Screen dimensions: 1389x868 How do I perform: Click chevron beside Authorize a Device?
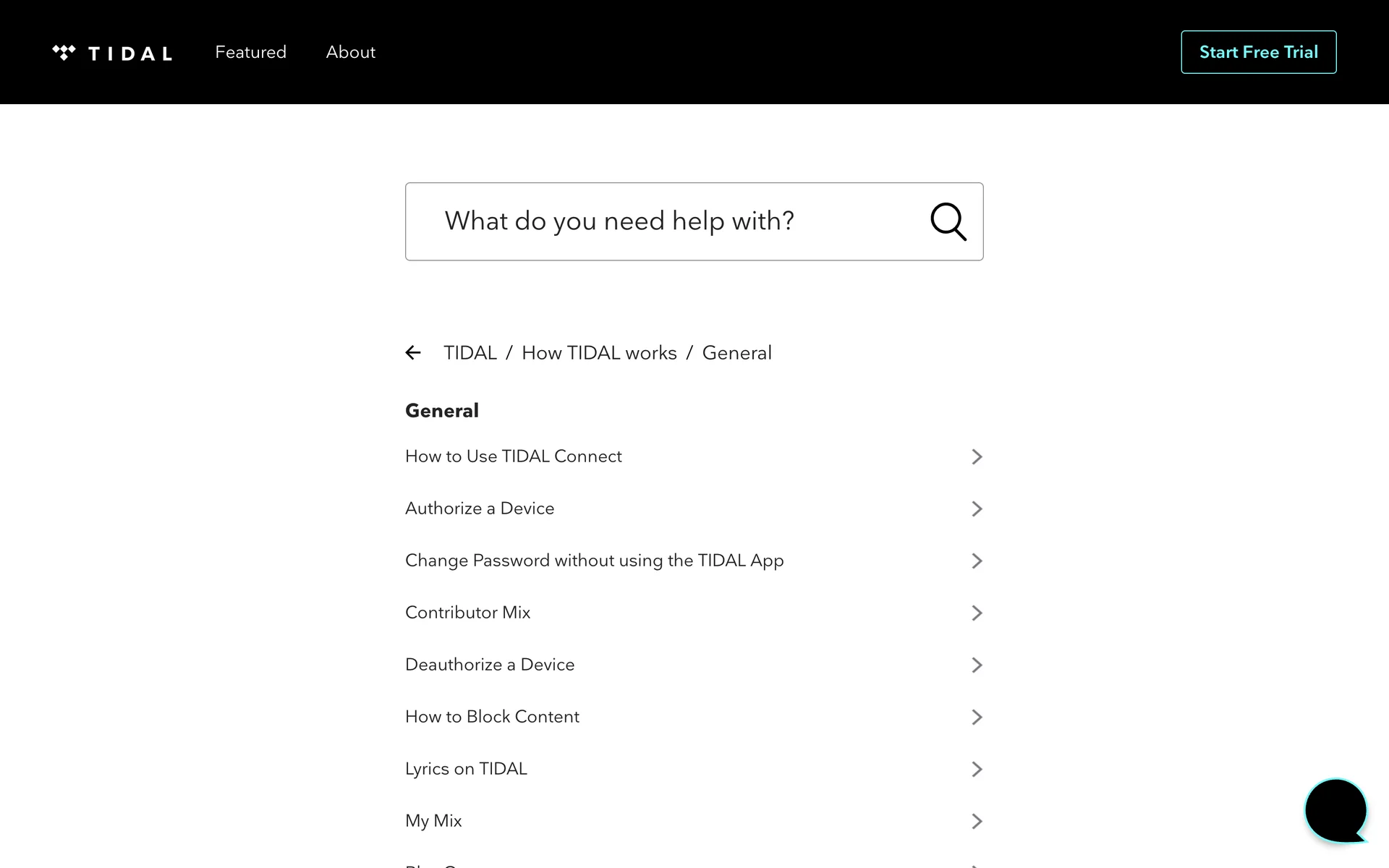click(976, 509)
